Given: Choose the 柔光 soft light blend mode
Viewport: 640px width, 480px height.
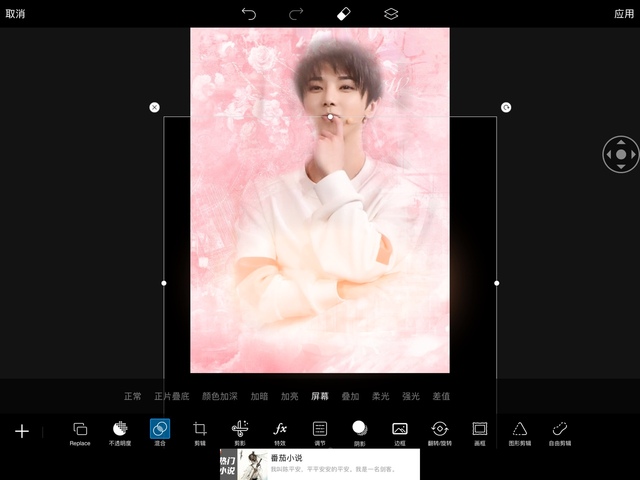Looking at the screenshot, I should (x=381, y=396).
